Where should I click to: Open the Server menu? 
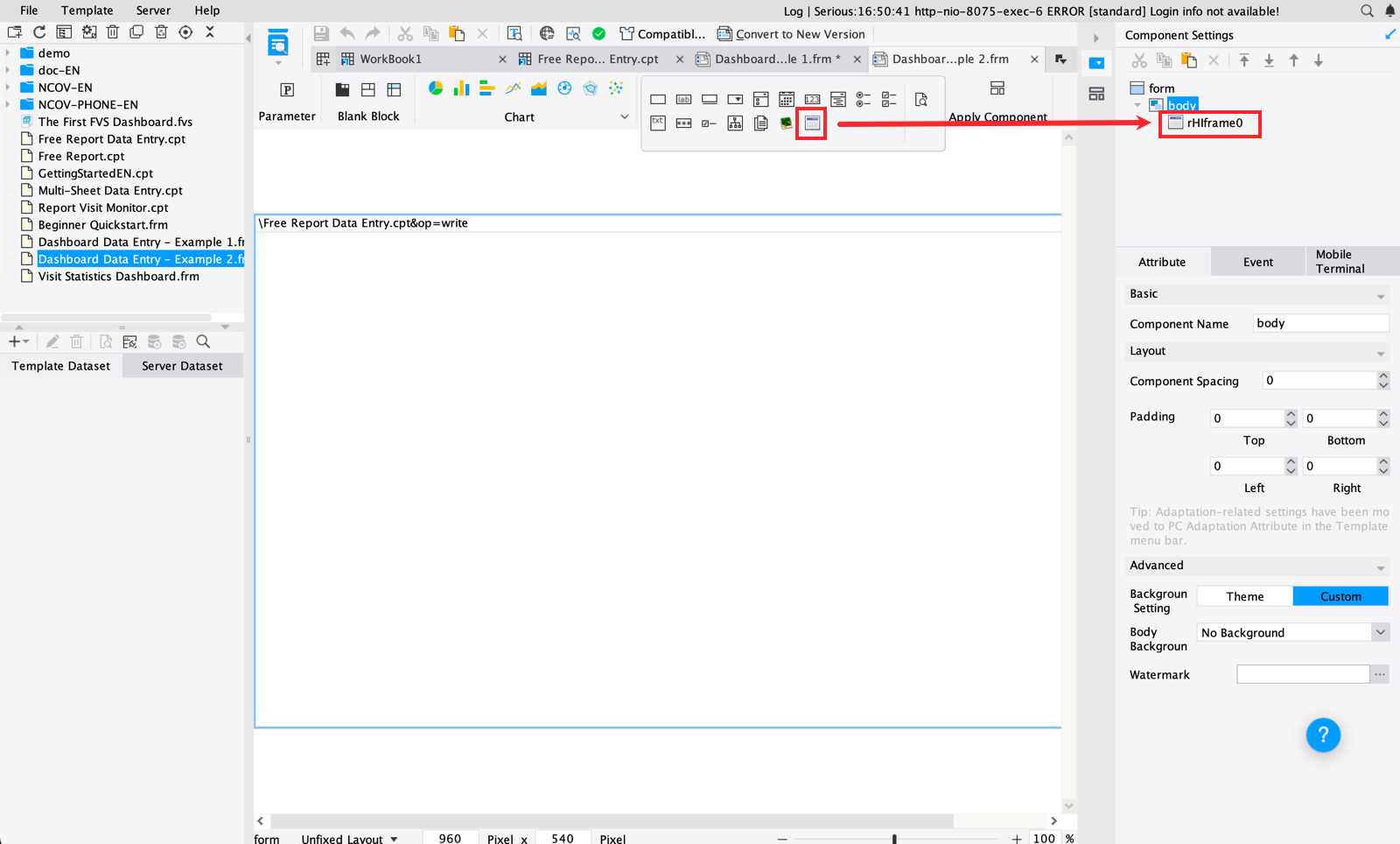click(x=153, y=11)
